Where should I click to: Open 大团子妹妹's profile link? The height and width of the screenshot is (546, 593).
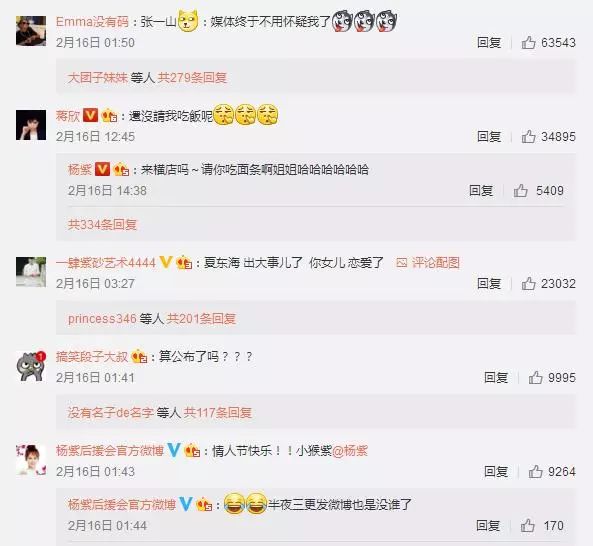(x=98, y=78)
